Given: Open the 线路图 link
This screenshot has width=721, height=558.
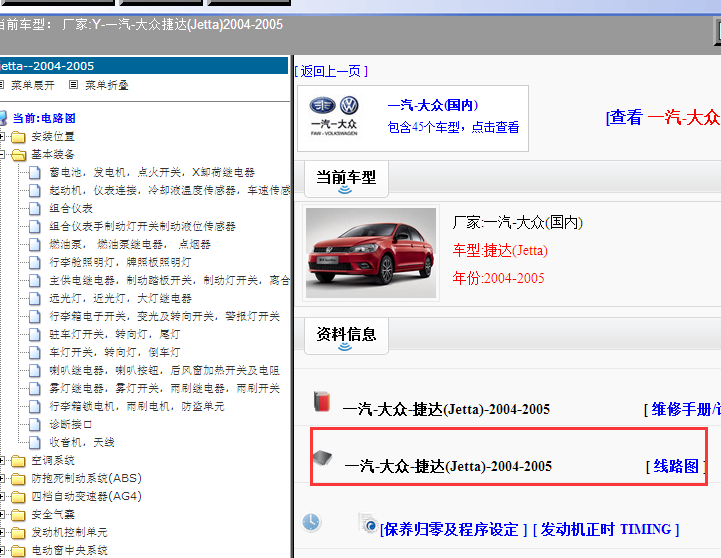Looking at the screenshot, I should pos(675,467).
